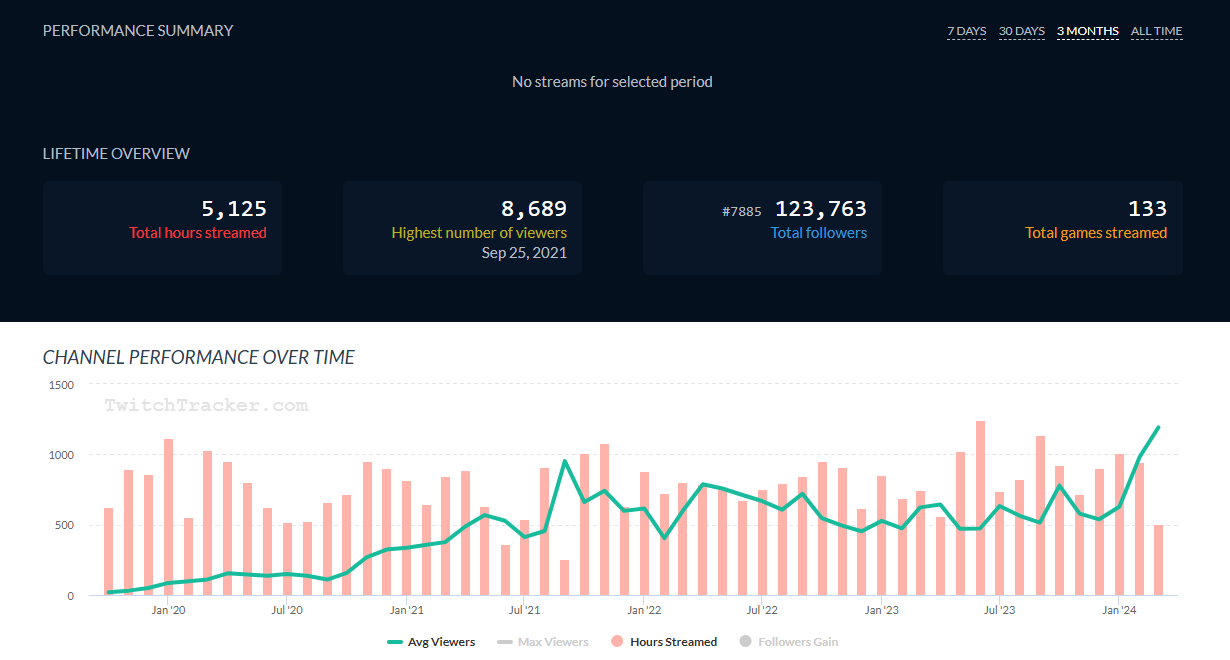Click the LIFETIME OVERVIEW heading
Screen dimensions: 1230x660
(x=116, y=154)
